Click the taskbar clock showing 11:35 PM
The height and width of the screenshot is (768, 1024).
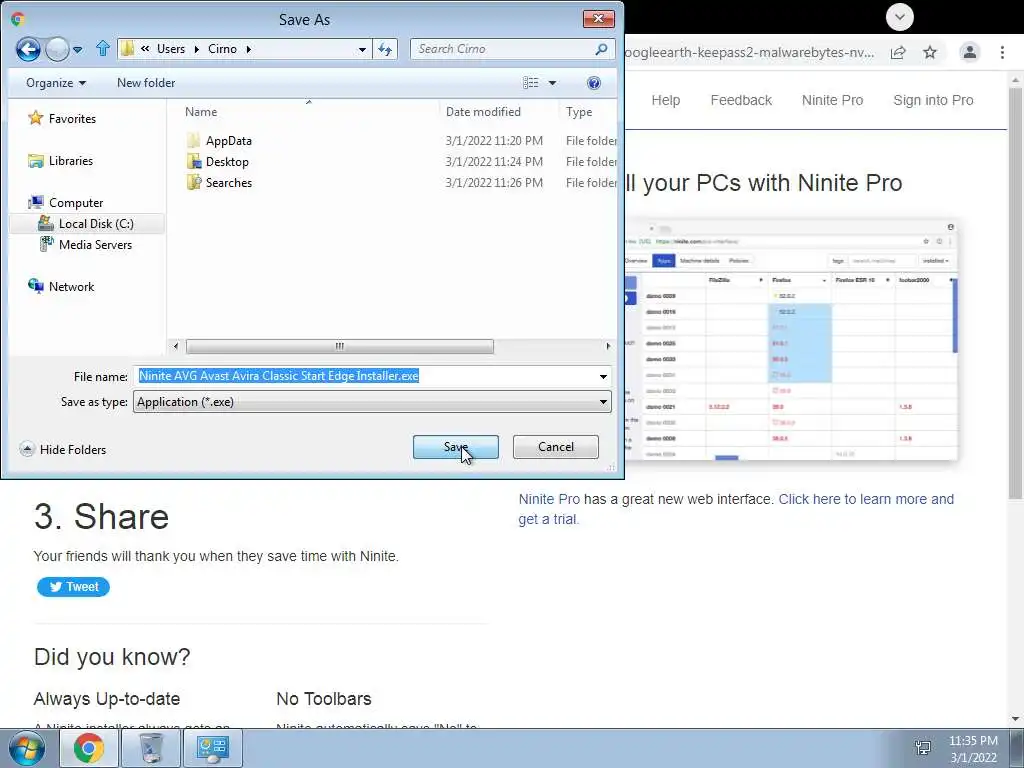973,748
